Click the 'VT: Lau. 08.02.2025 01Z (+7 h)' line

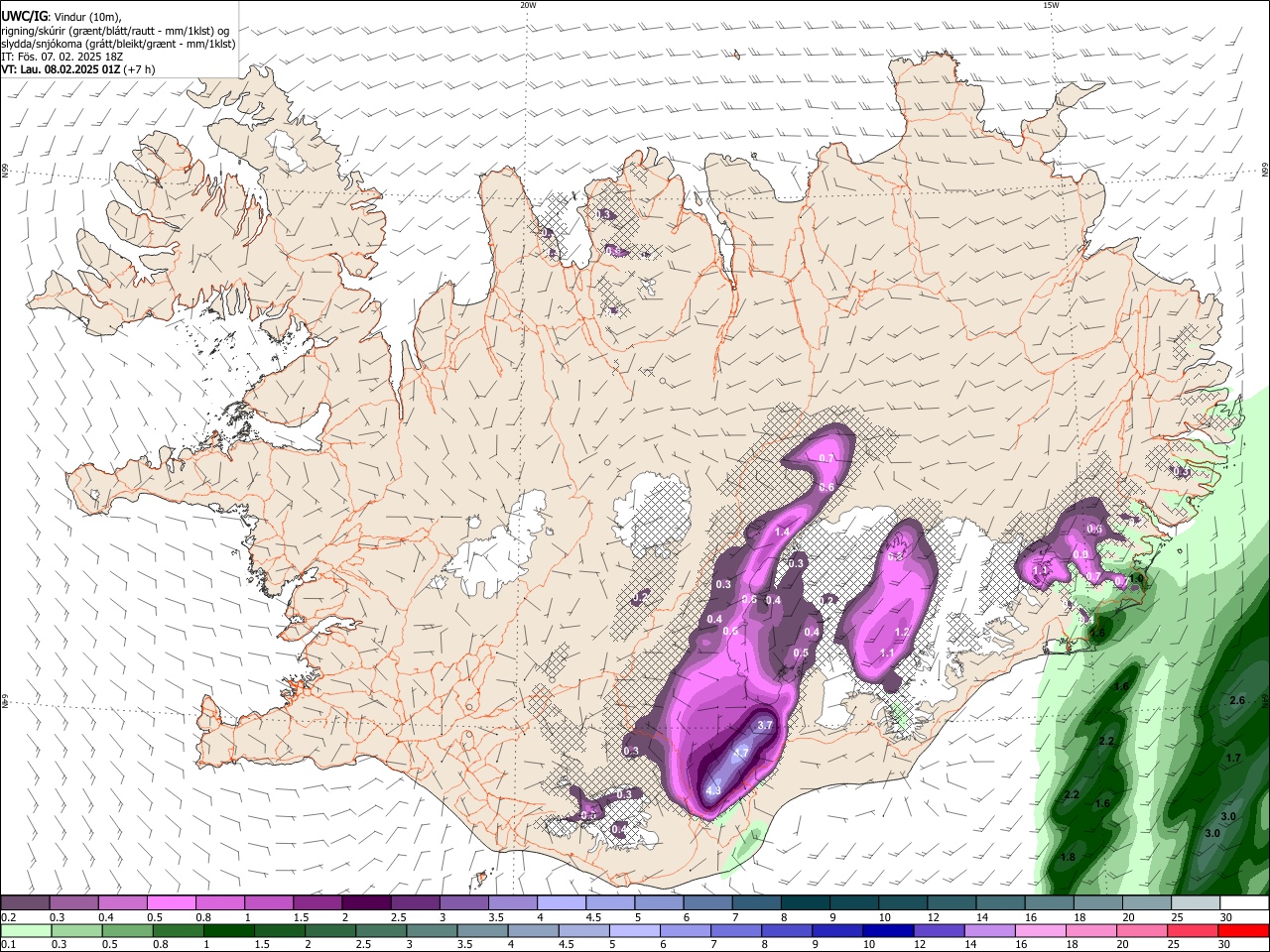tap(78, 69)
